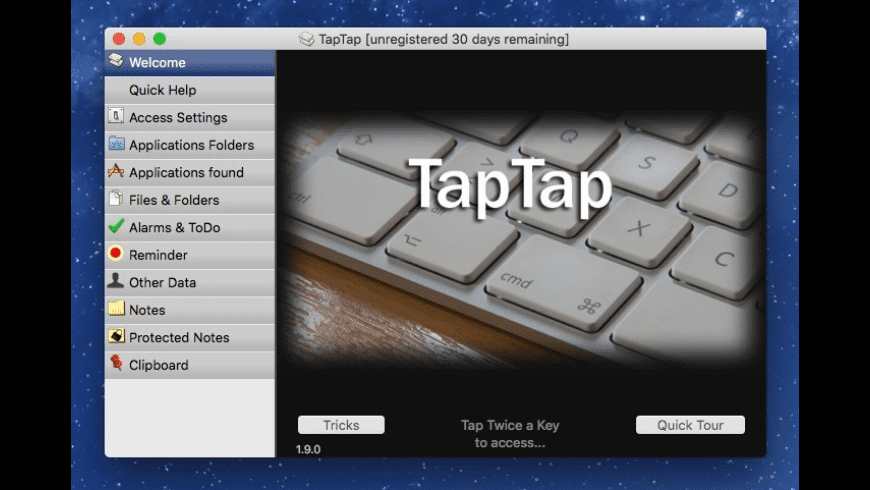Click the yellow Notes icon
The height and width of the screenshot is (490, 870).
coord(116,308)
